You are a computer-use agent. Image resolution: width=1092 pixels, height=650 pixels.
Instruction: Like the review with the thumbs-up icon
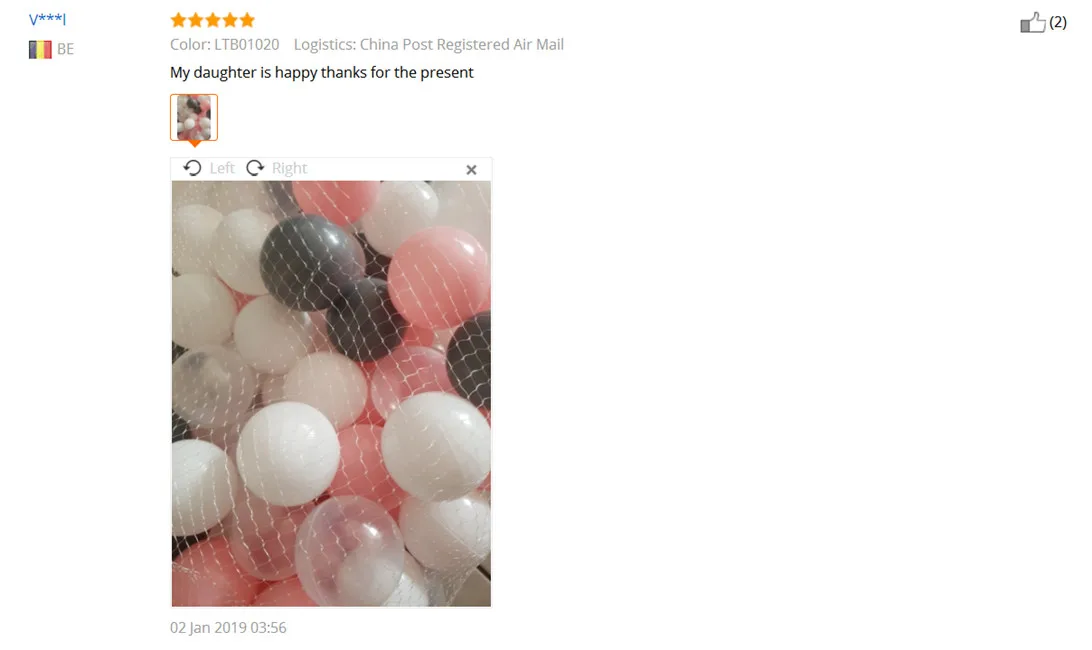point(1033,22)
